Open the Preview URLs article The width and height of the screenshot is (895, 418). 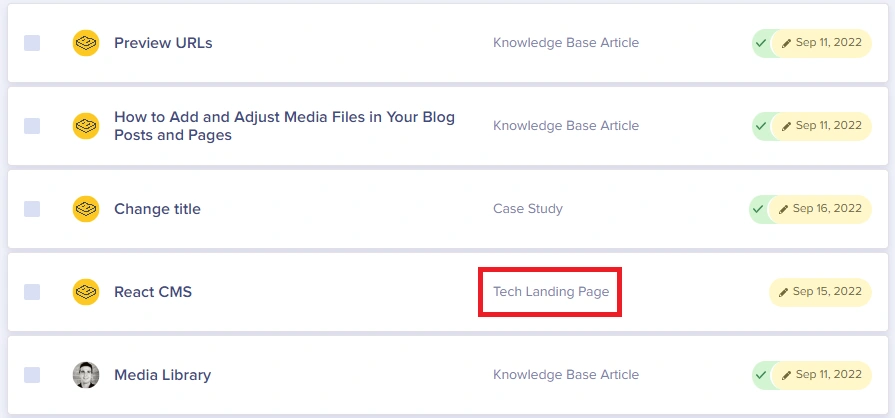163,43
